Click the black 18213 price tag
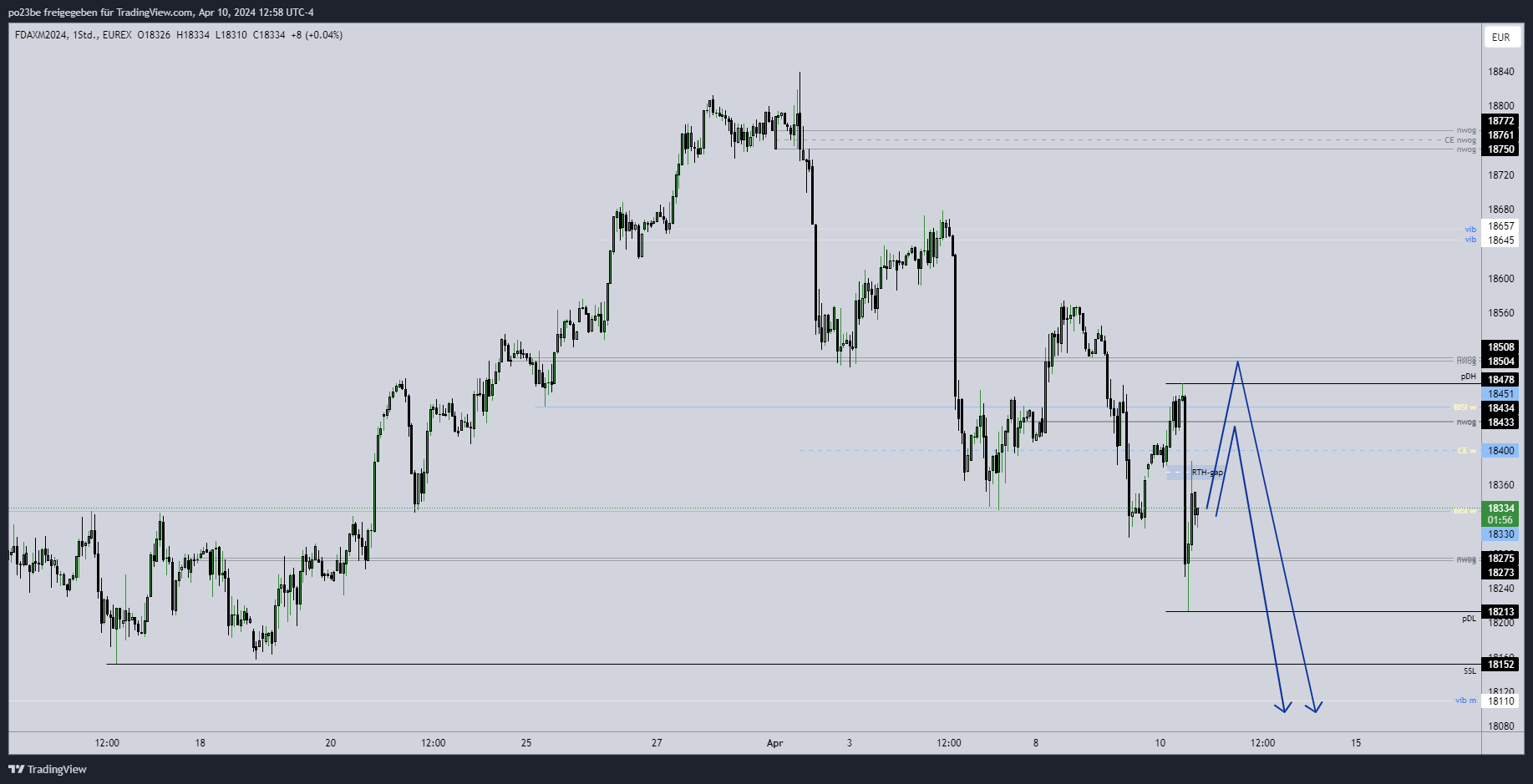This screenshot has width=1533, height=784. point(1500,612)
